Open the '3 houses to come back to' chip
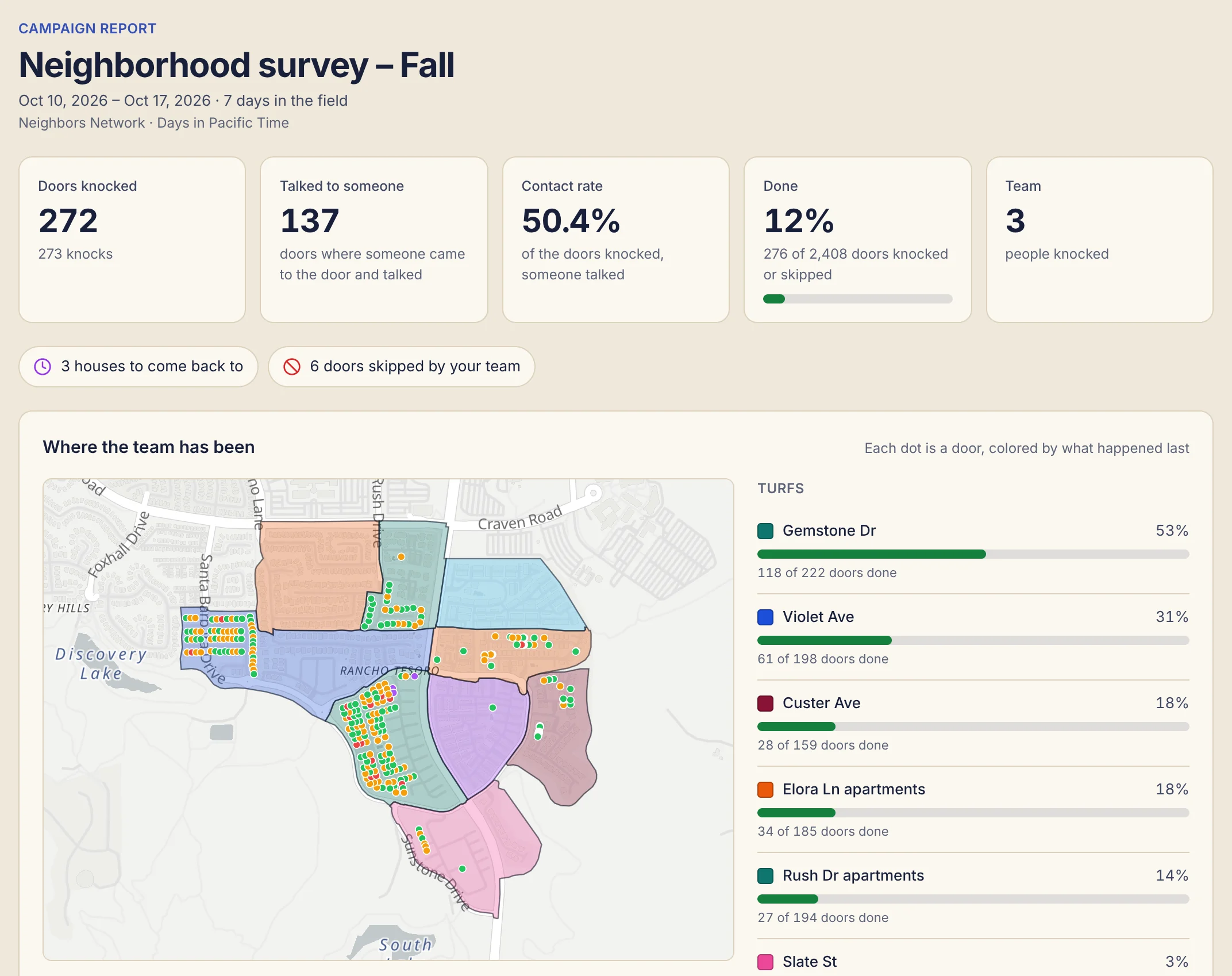The width and height of the screenshot is (1232, 976). click(138, 366)
